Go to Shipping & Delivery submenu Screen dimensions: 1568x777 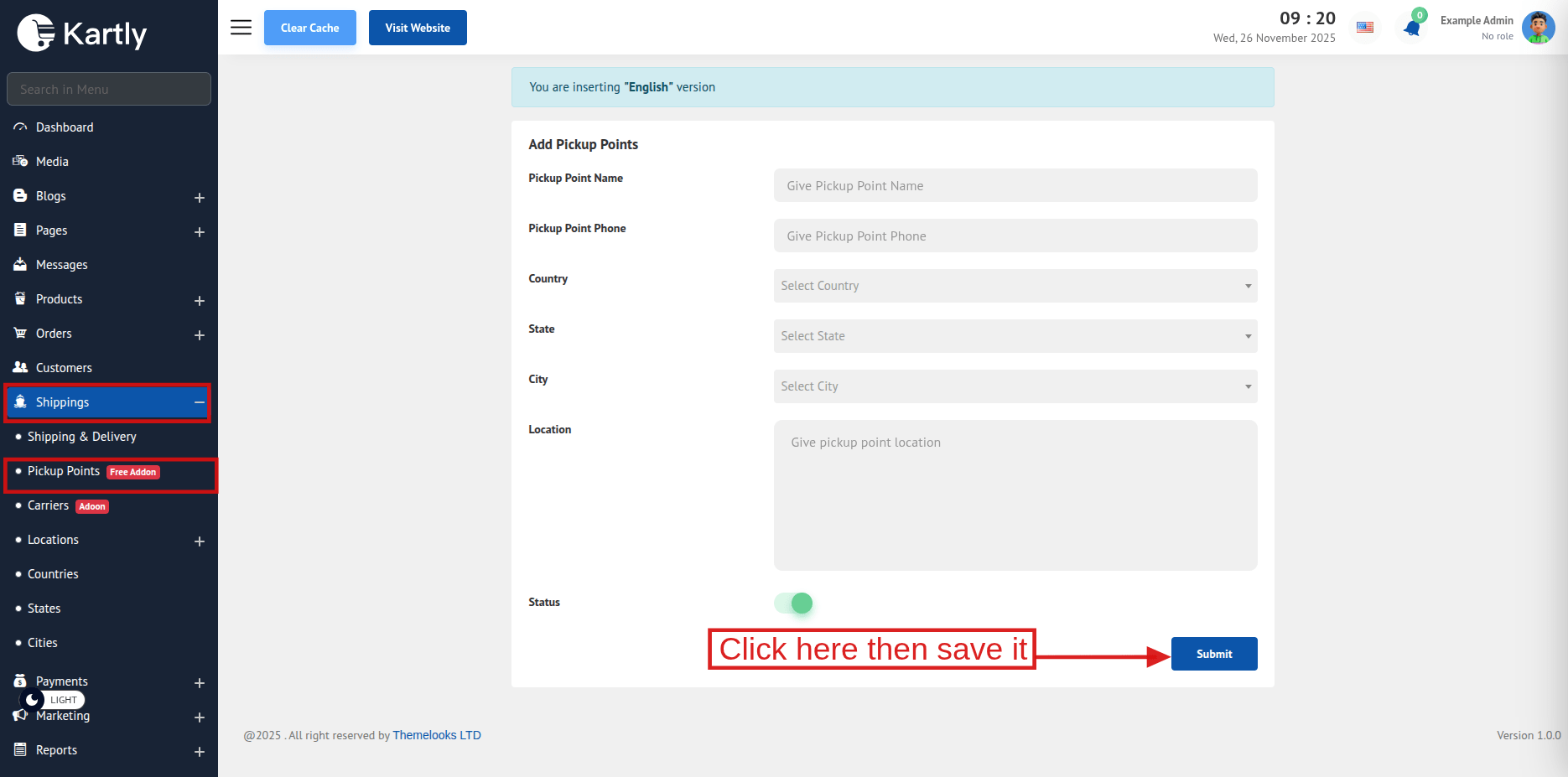pos(81,437)
